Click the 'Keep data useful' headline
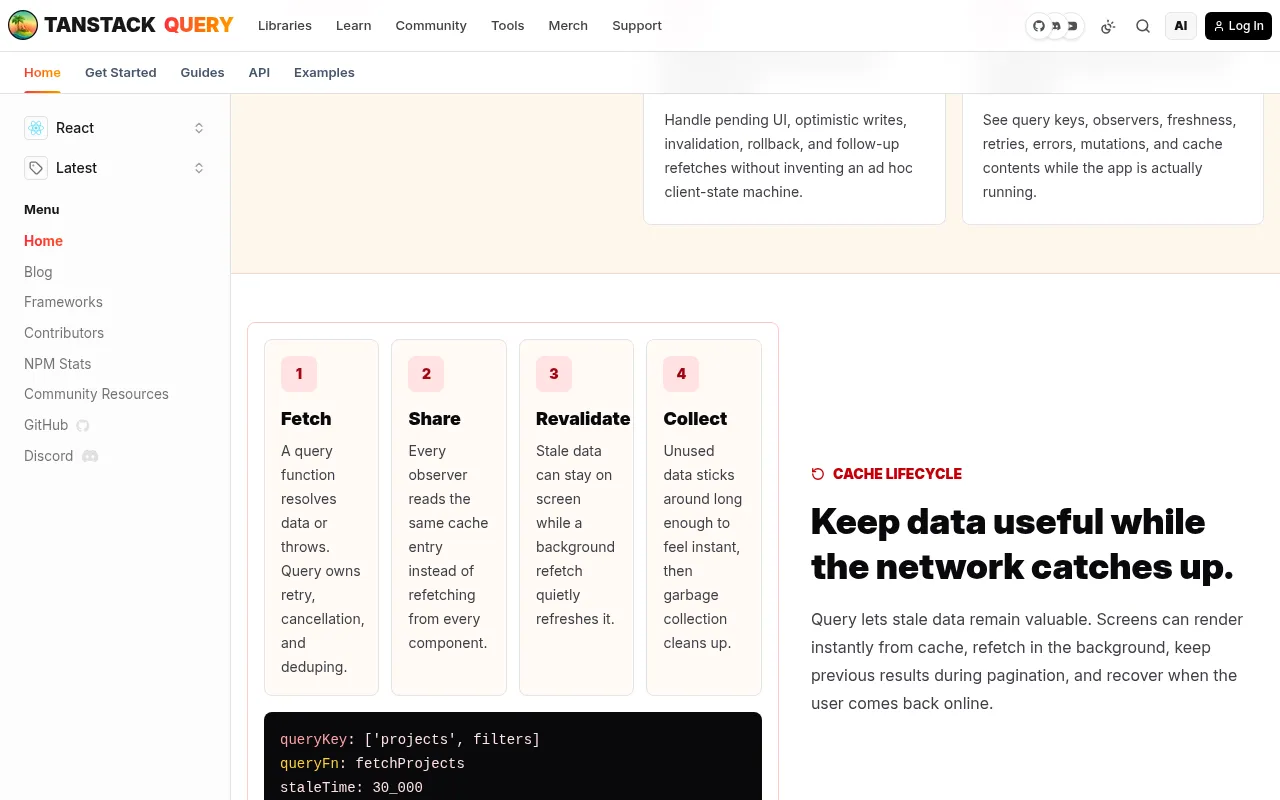The width and height of the screenshot is (1280, 800). pos(1022,544)
